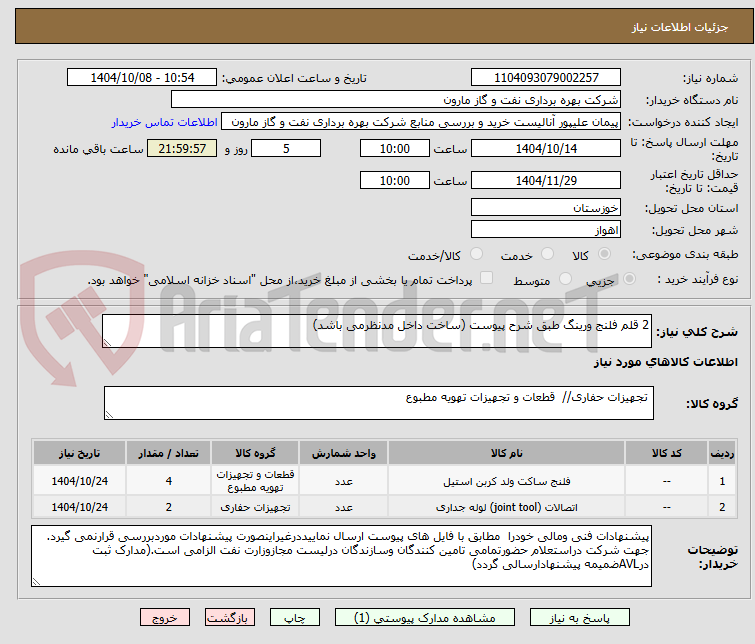Click the تعداد / مقدار column header

(169, 453)
